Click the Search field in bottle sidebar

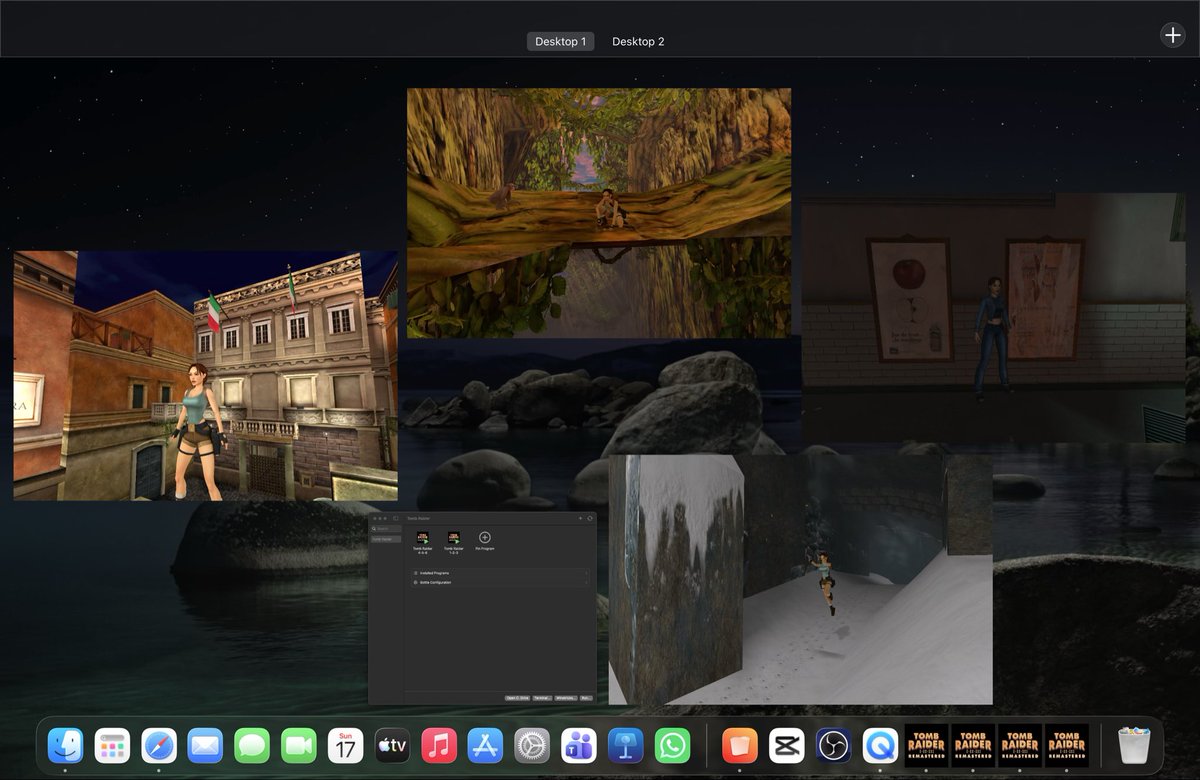pos(386,529)
